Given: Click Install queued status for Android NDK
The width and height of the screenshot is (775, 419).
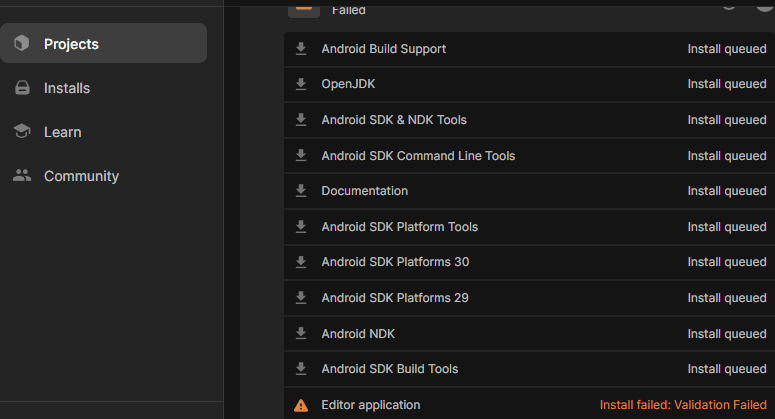Looking at the screenshot, I should [x=727, y=334].
